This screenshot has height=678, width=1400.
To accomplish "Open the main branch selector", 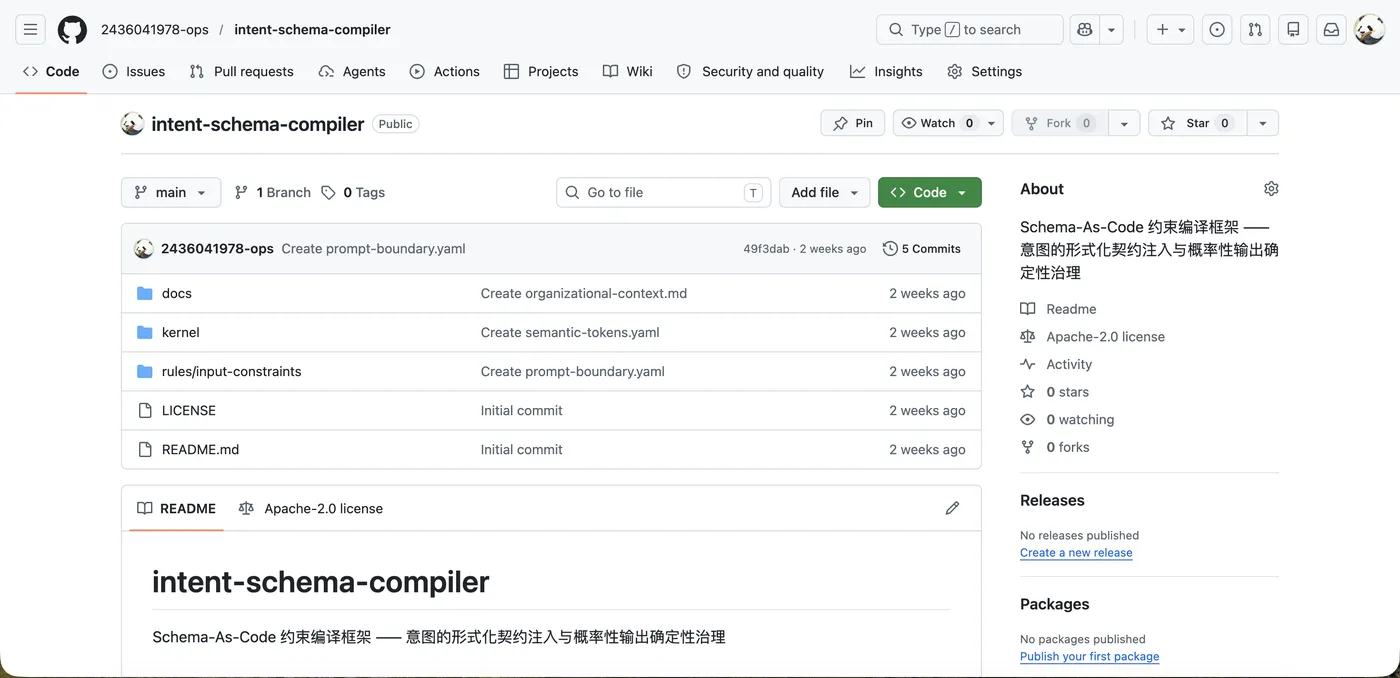I will pos(171,192).
